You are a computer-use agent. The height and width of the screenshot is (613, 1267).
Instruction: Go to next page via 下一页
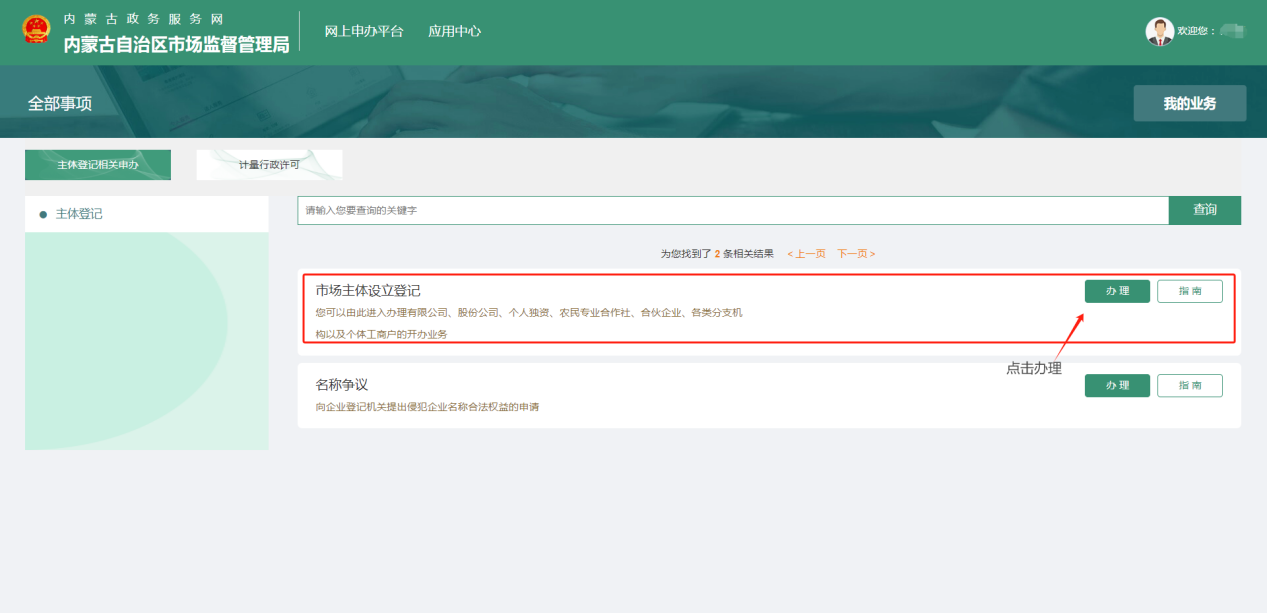856,254
